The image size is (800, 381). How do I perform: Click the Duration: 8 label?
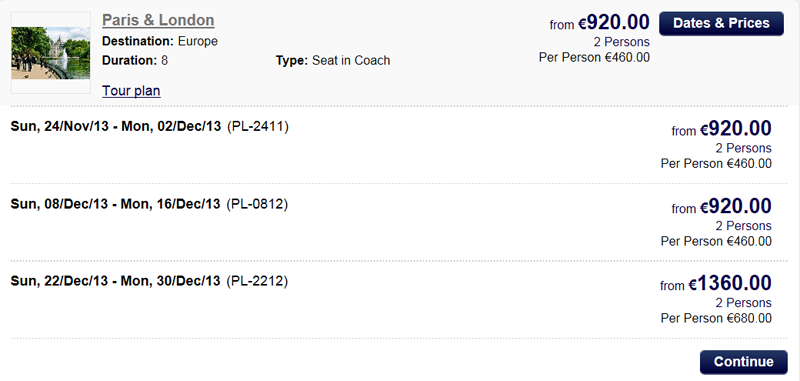click(x=135, y=61)
